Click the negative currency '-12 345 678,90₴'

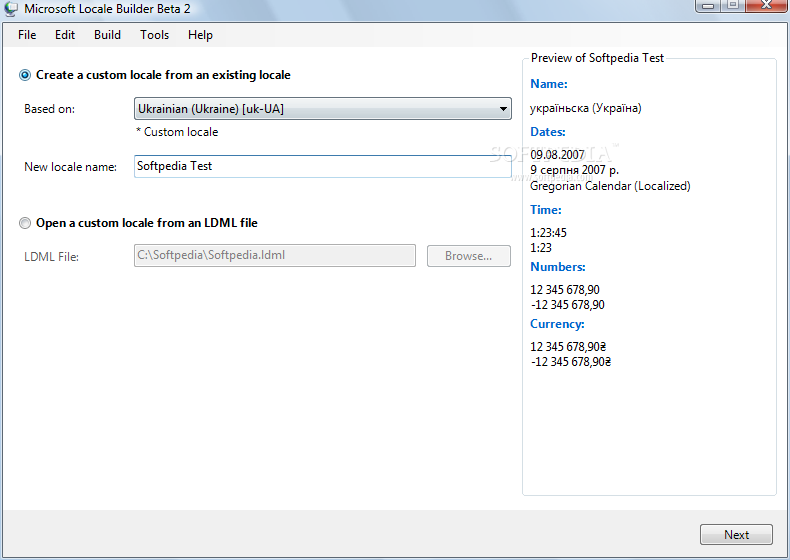[570, 362]
